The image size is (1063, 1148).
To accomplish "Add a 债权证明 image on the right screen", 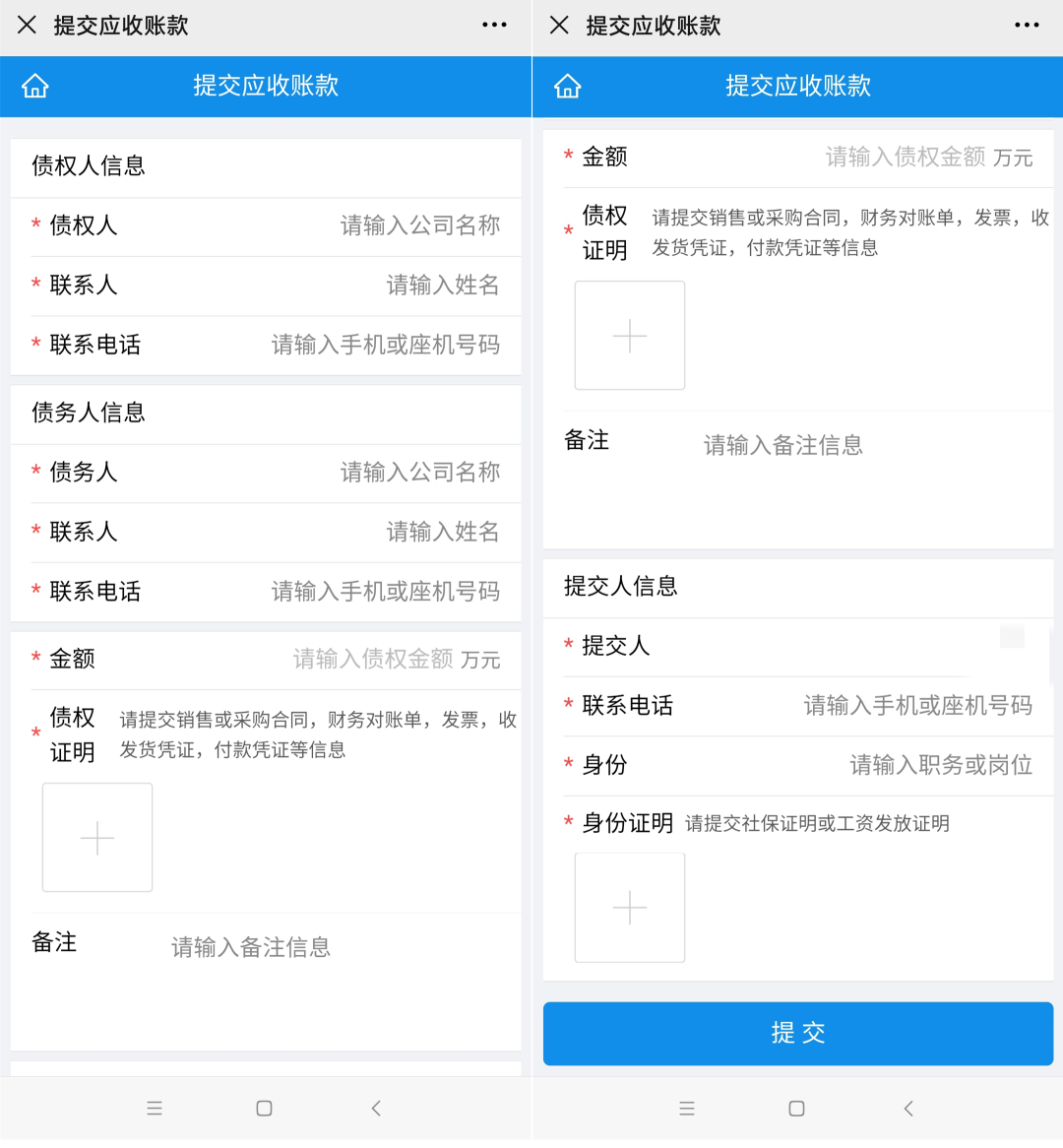I will [x=630, y=336].
